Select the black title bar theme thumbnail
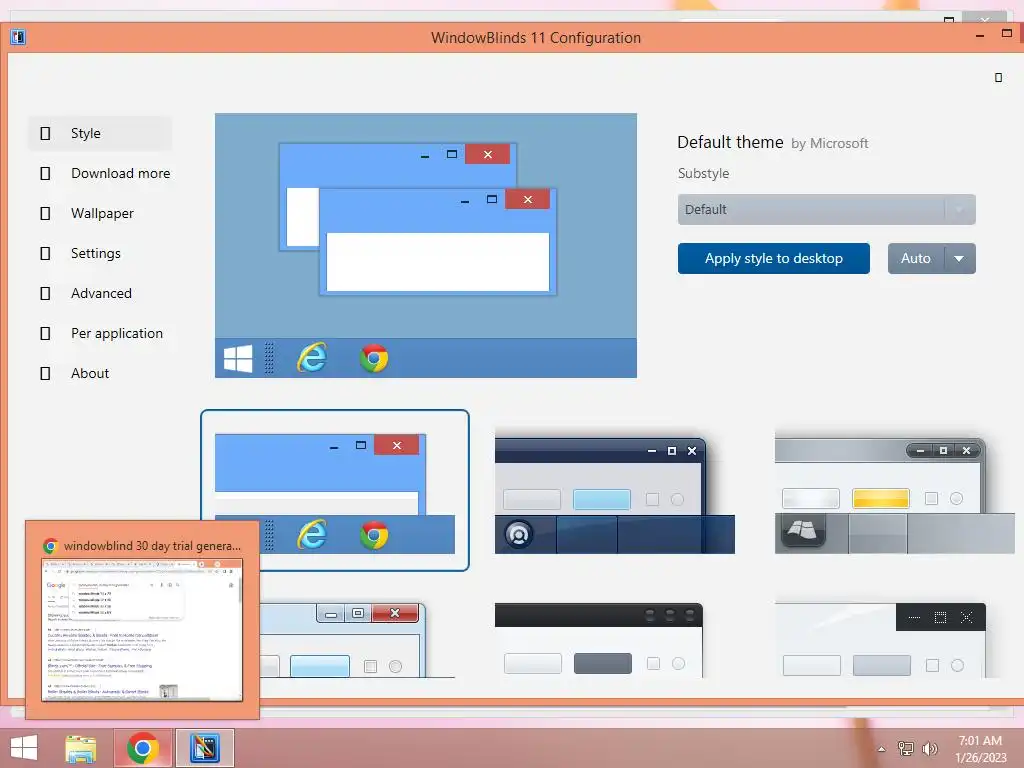The image size is (1024, 768). point(599,640)
